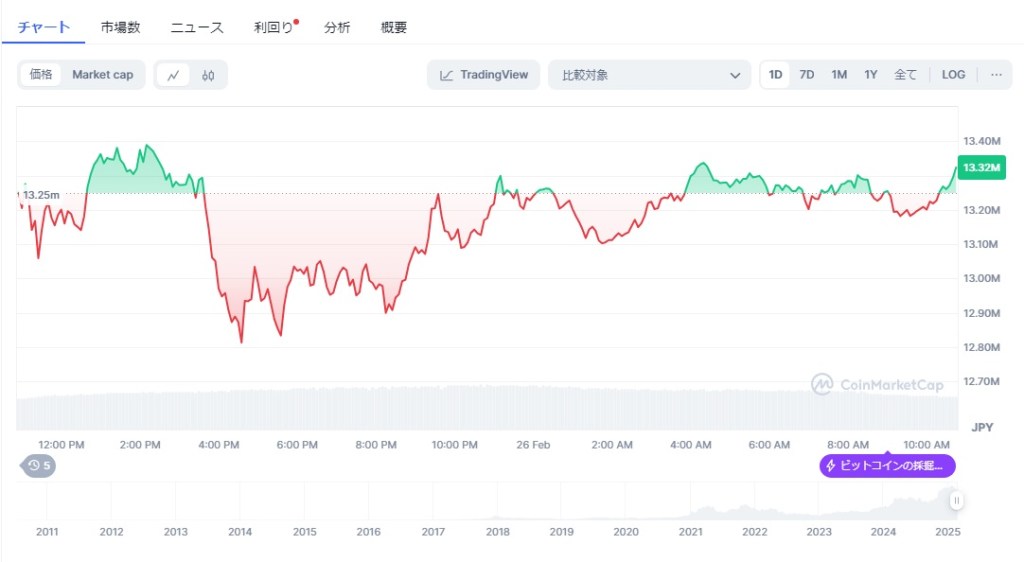The image size is (1024, 562).
Task: Switch to candlestick chart icon
Action: point(208,75)
